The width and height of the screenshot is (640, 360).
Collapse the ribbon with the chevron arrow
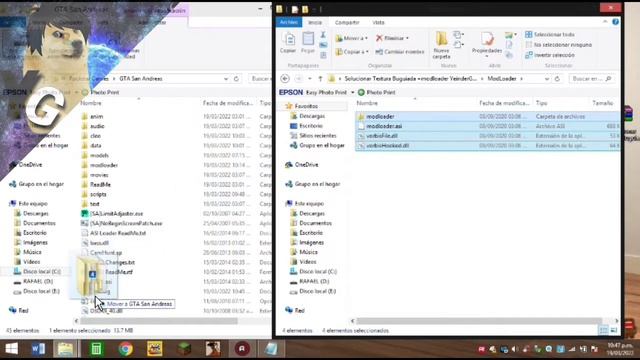tap(605, 22)
